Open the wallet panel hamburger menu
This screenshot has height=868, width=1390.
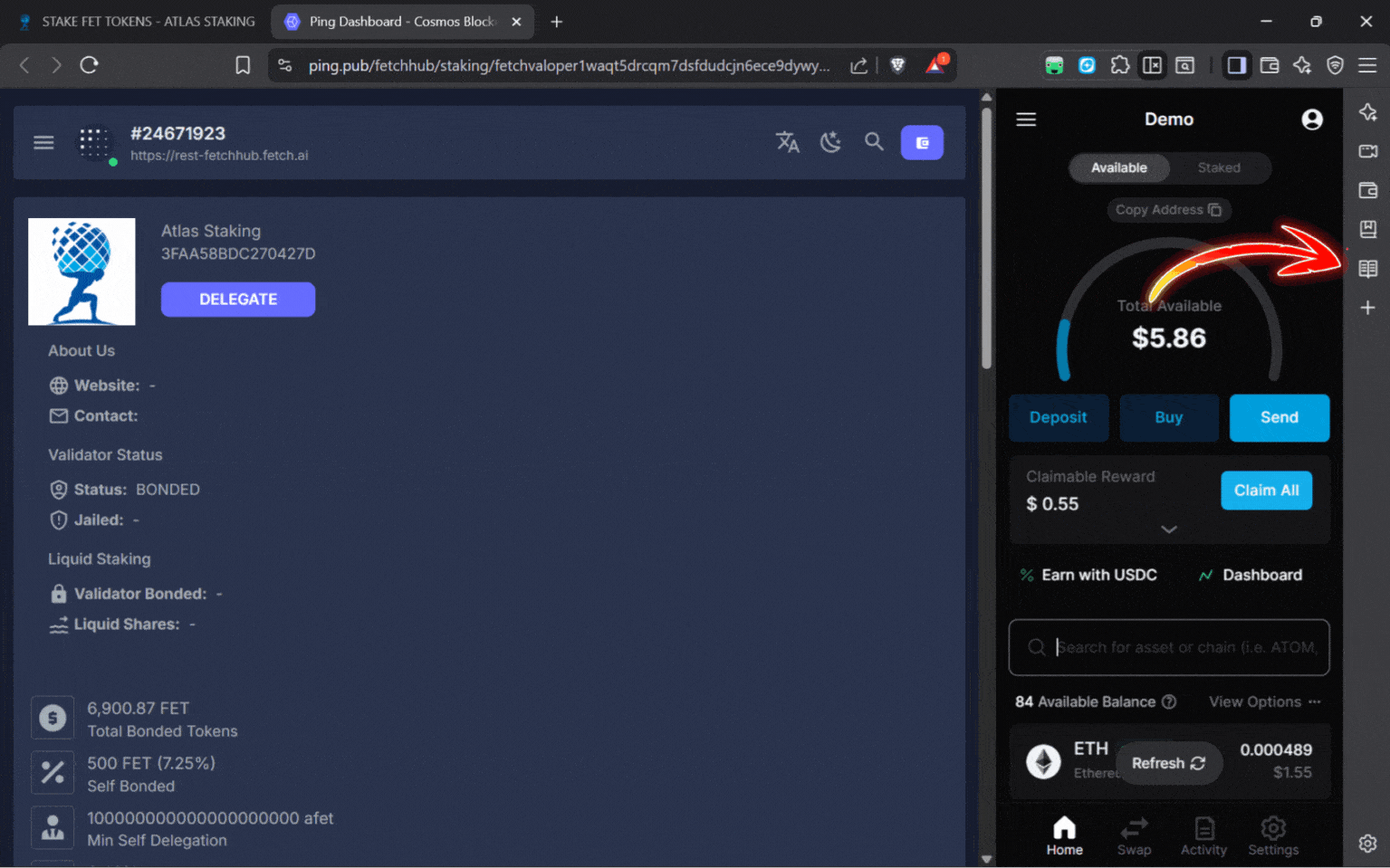pyautogui.click(x=1026, y=119)
